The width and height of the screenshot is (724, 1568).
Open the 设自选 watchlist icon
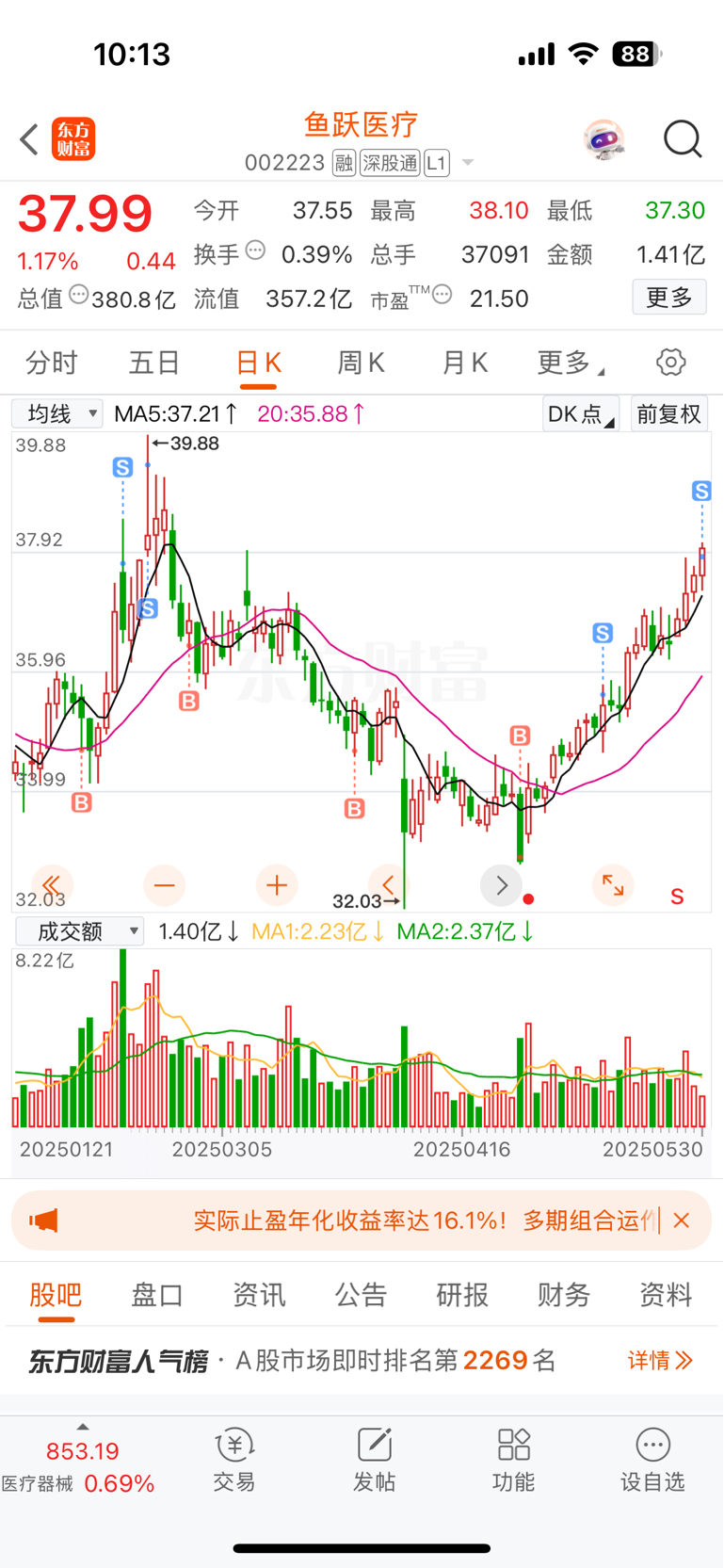click(x=652, y=1461)
